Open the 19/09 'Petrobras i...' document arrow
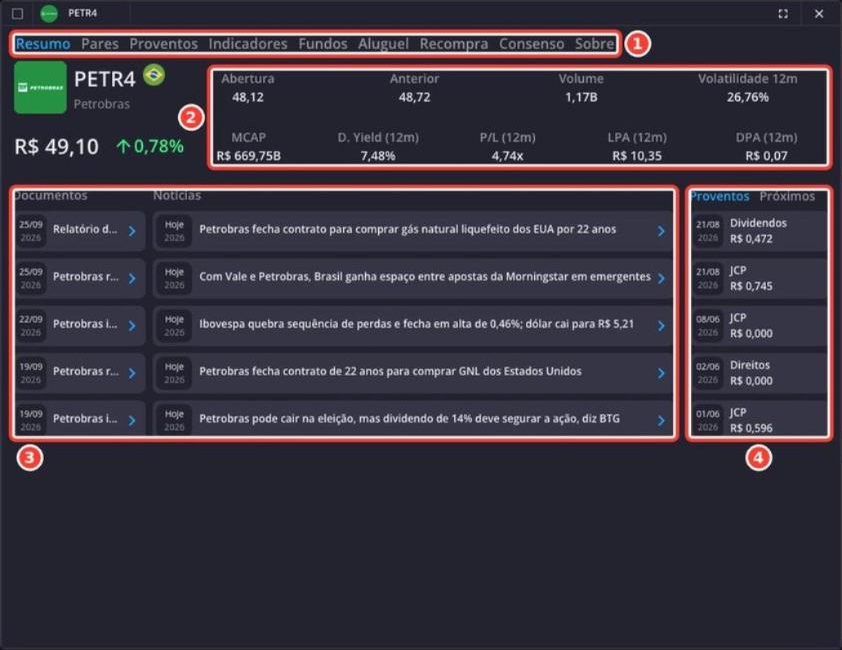 point(132,420)
